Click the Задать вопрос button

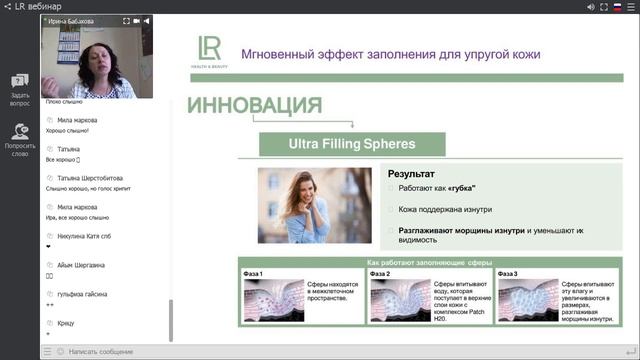pos(20,90)
